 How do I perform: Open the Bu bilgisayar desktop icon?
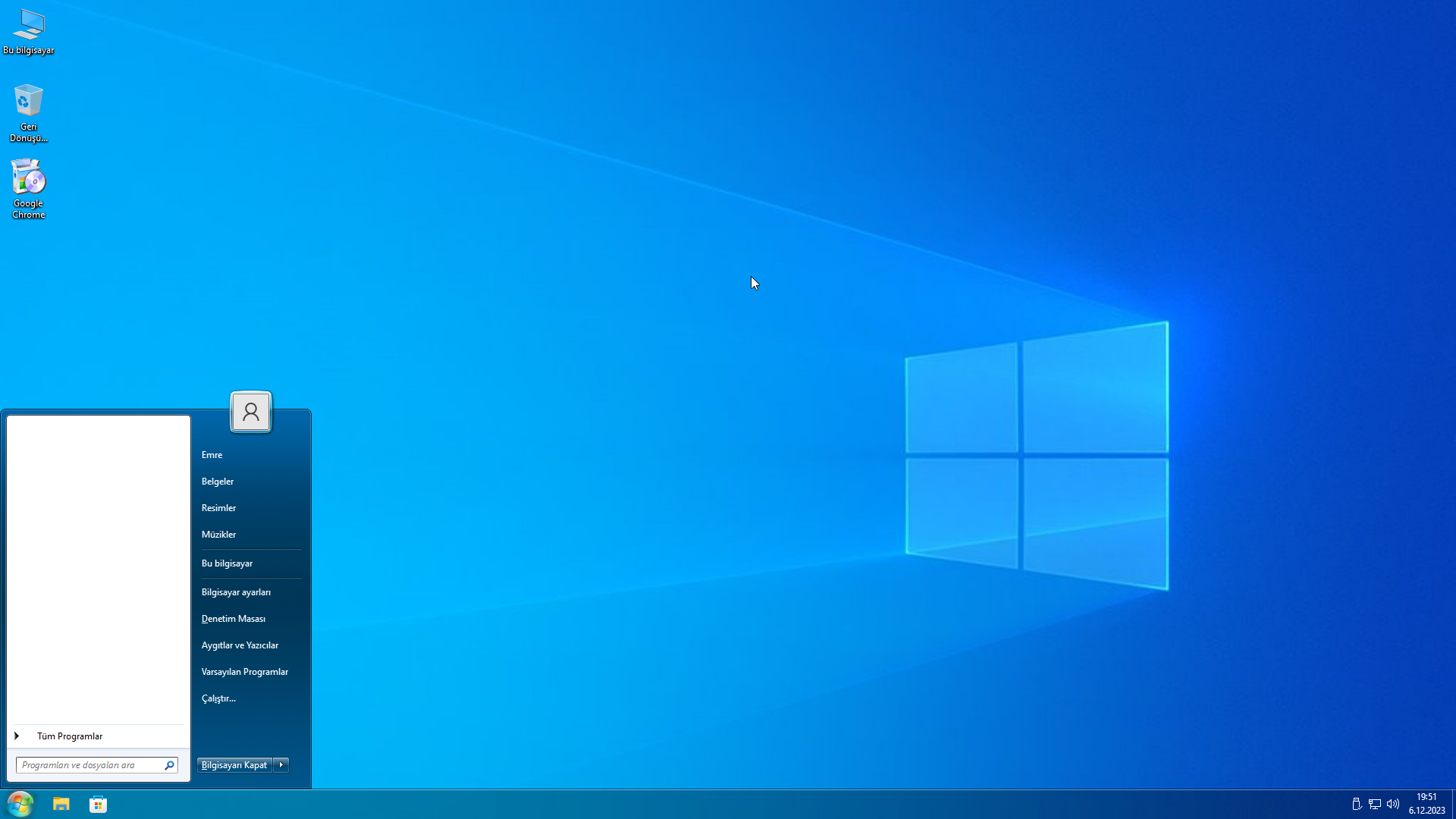[x=29, y=32]
